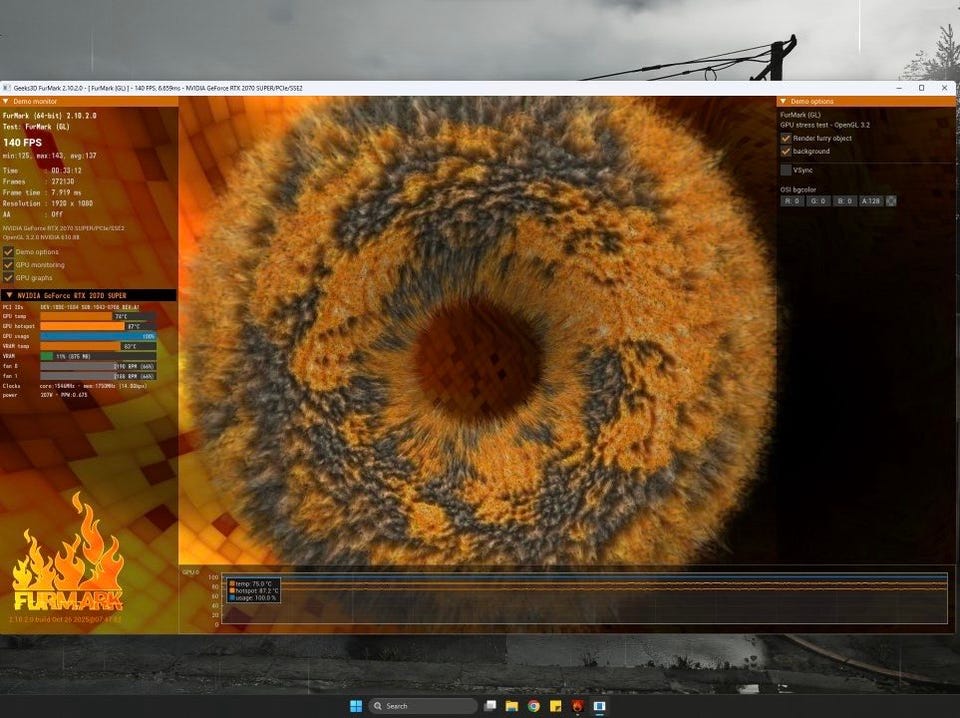Viewport: 960px width, 718px height.
Task: Turn off the GPU graphs checkbox
Action: (9, 277)
